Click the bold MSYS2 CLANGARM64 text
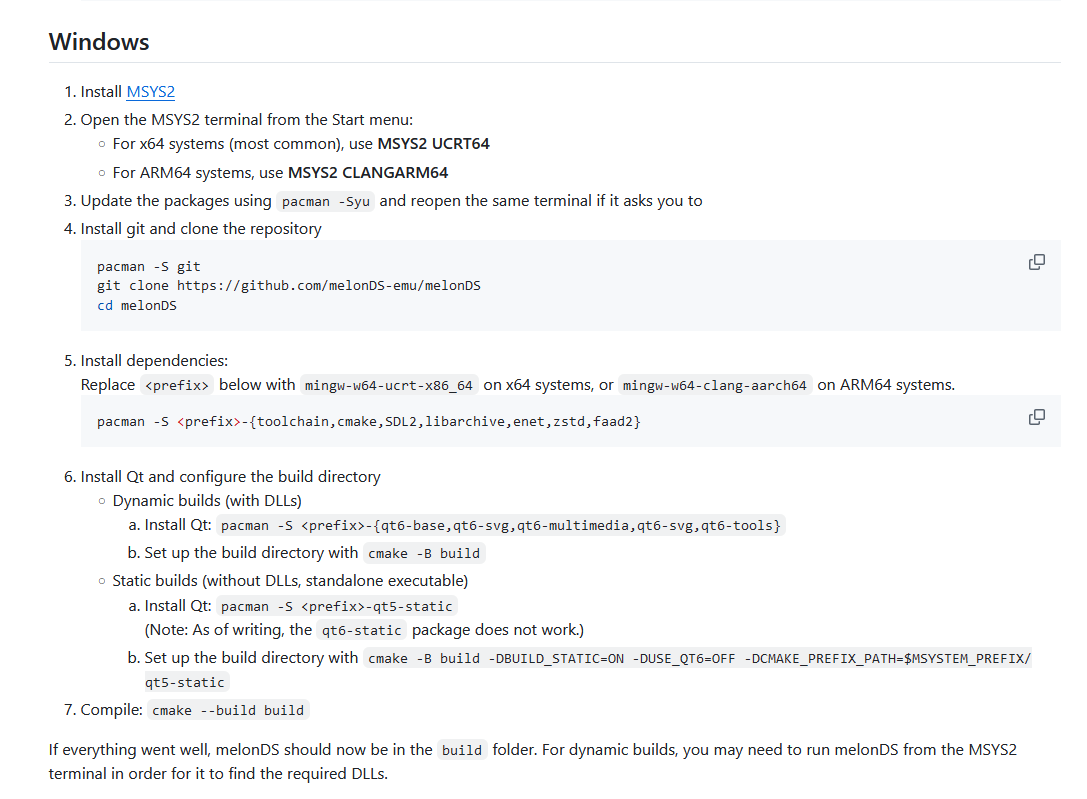Image resolution: width=1087 pixels, height=799 pixels. pos(367,173)
